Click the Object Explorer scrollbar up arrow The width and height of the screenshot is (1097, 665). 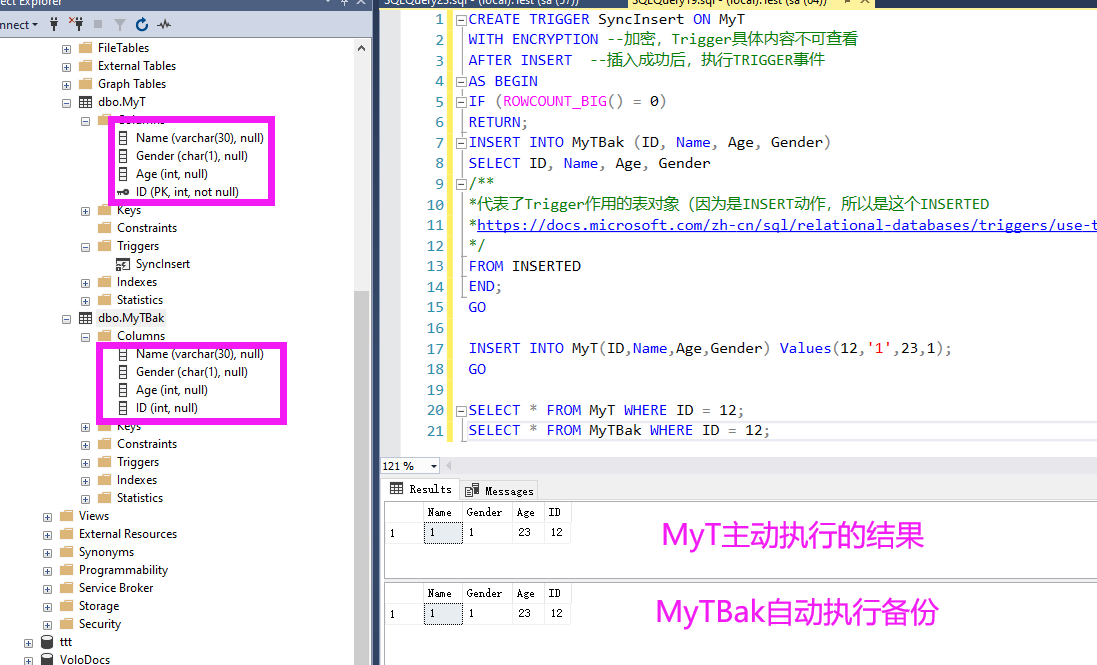tap(361, 48)
